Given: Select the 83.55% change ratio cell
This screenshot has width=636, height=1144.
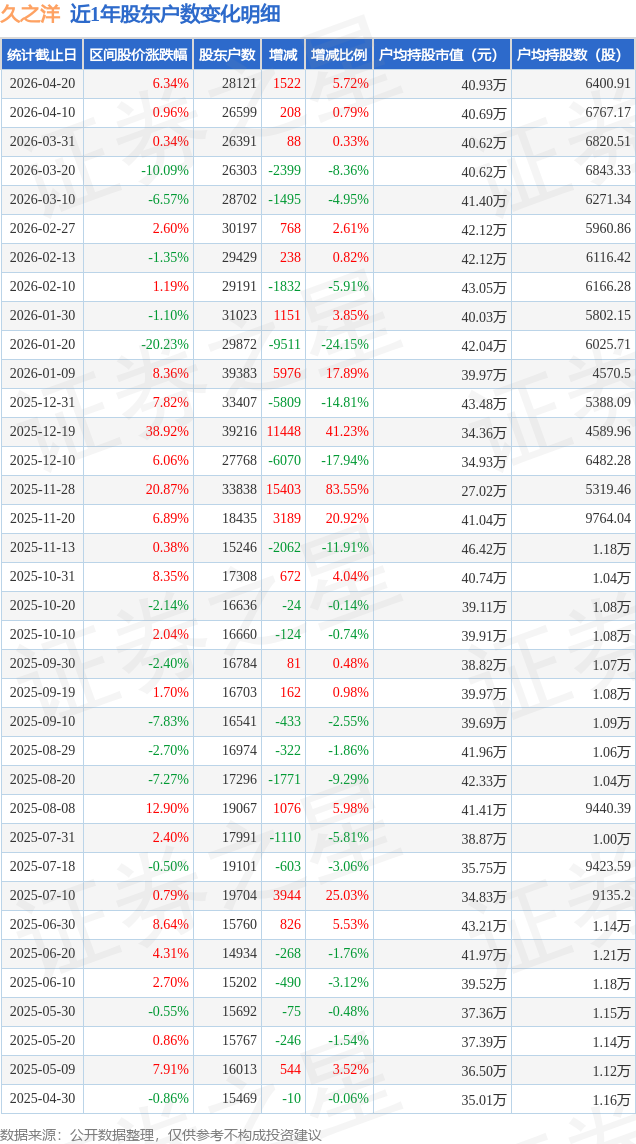Looking at the screenshot, I should click(x=347, y=490).
